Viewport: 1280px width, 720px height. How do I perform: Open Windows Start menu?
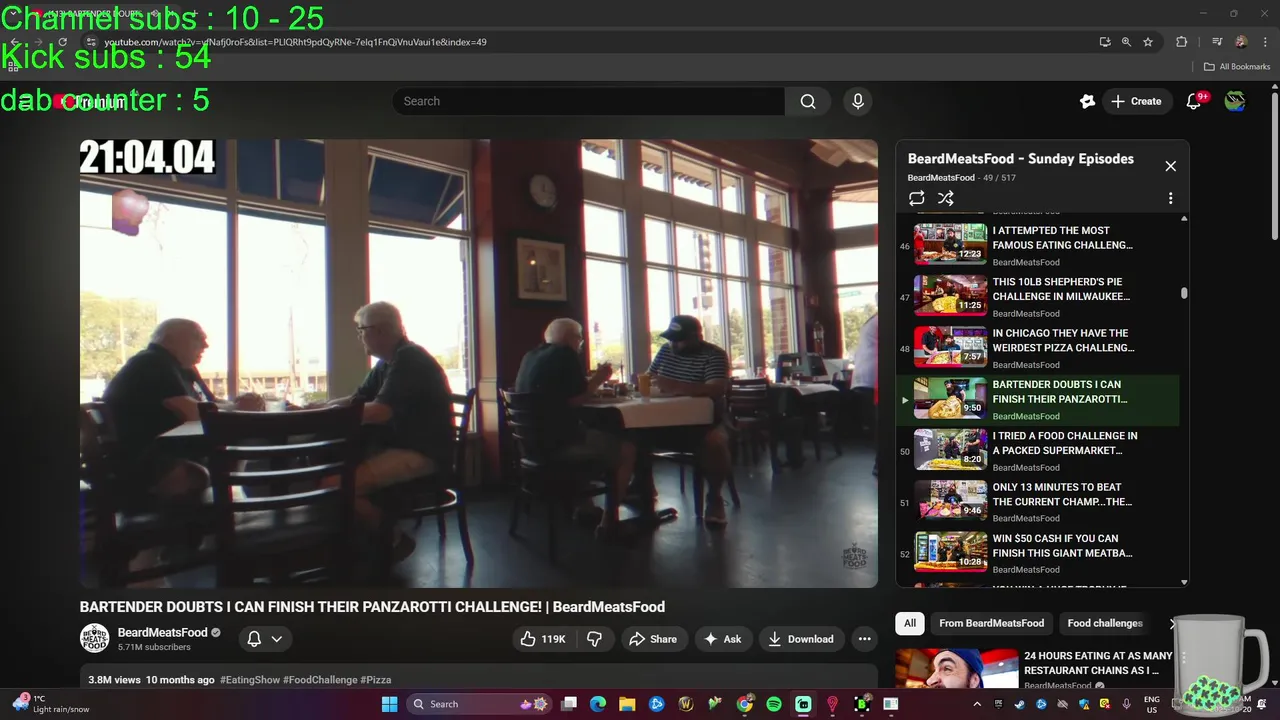click(x=389, y=704)
